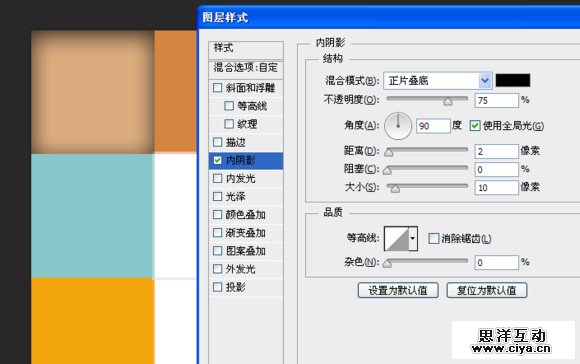Click the angle dial control
The image size is (580, 364).
pos(398,126)
